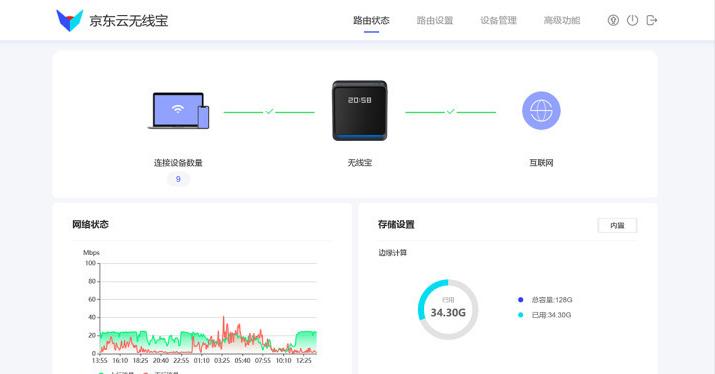Click the 已用:34.30G legend entry

pyautogui.click(x=544, y=315)
